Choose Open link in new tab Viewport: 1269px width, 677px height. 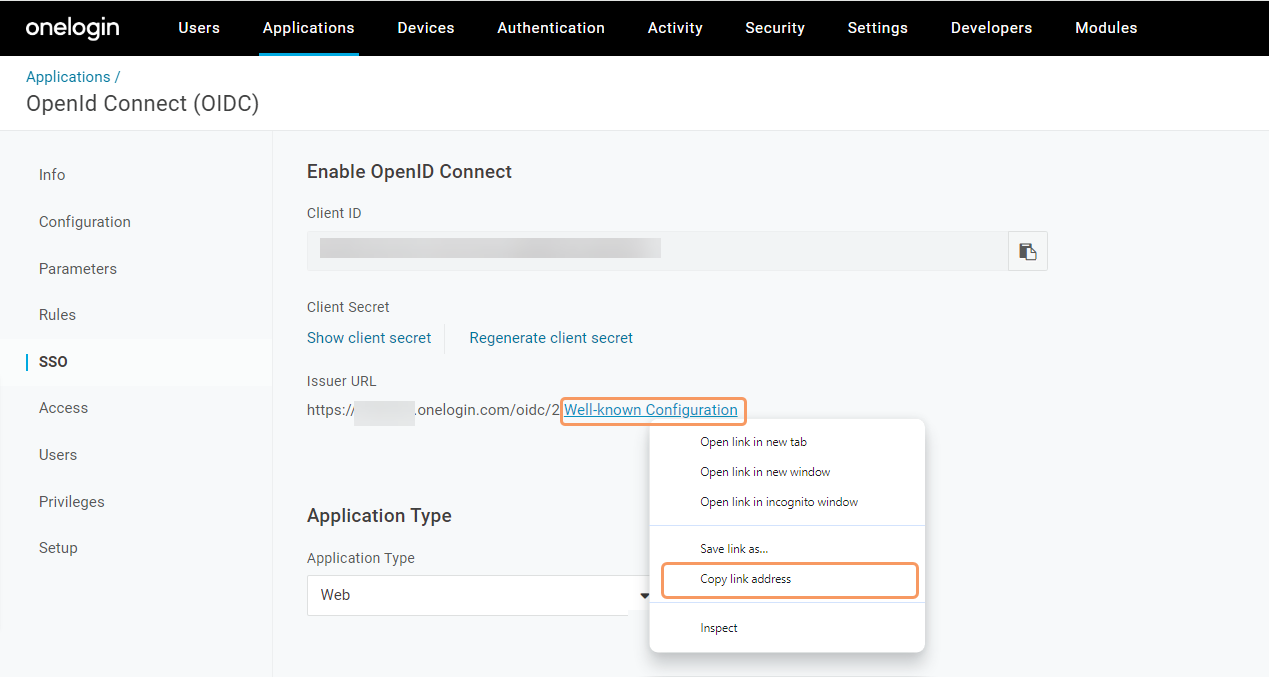[753, 442]
